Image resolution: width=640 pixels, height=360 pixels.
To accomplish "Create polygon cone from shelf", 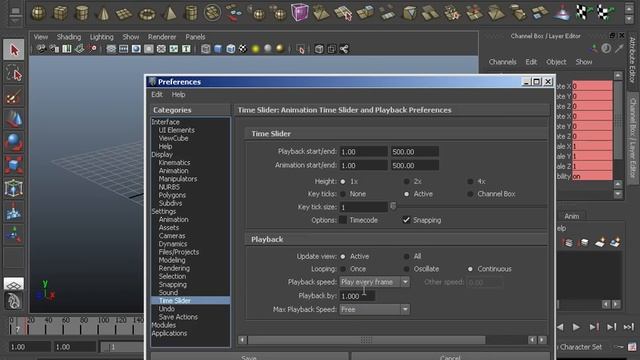I will 103,13.
